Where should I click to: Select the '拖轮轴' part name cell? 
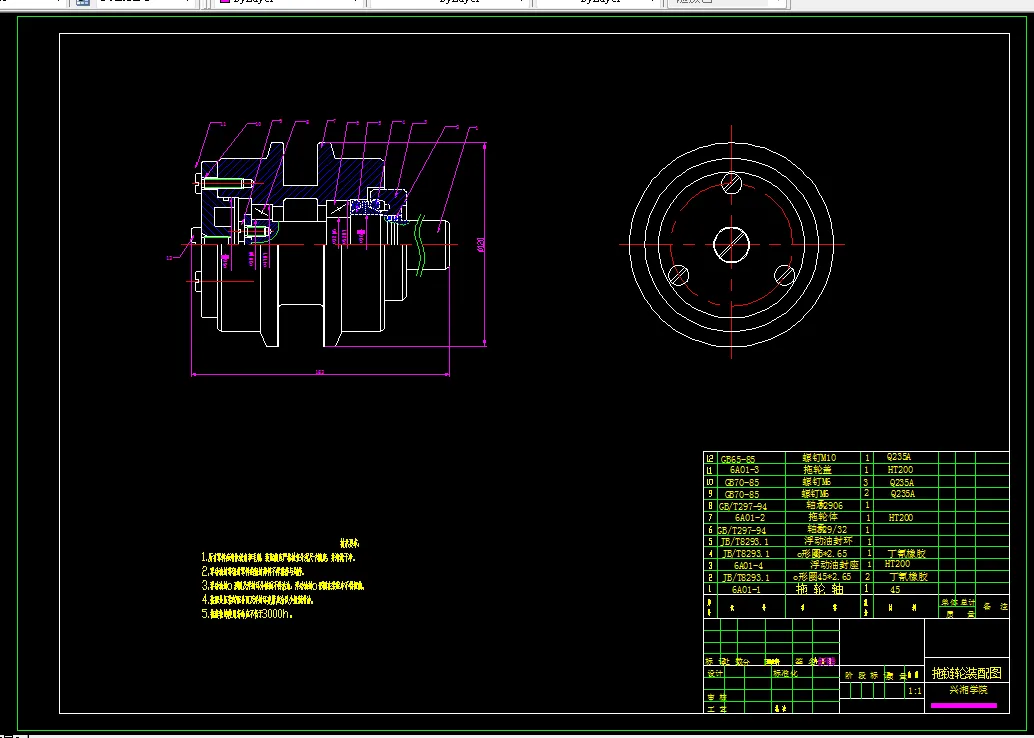(820, 589)
